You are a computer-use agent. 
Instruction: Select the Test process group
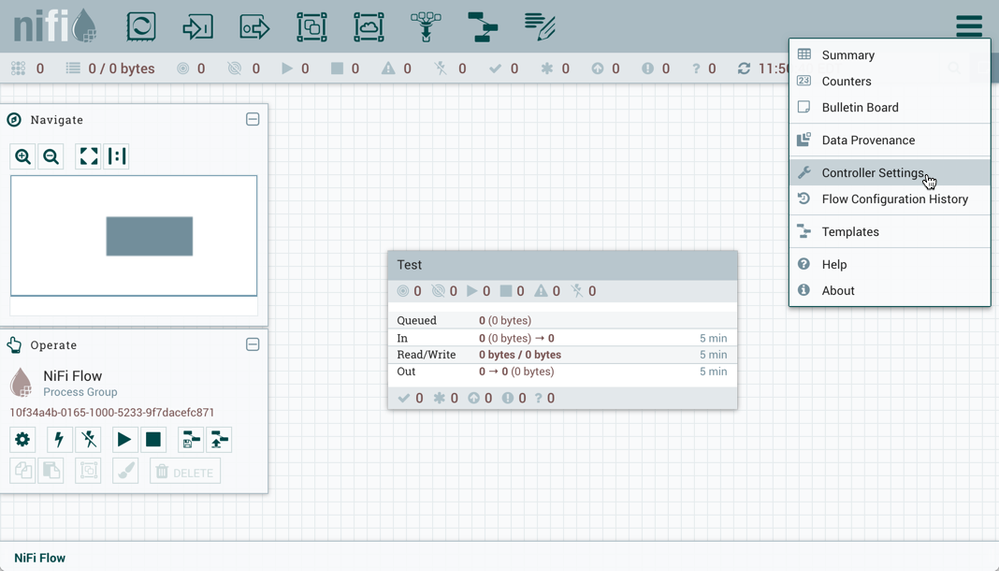562,265
